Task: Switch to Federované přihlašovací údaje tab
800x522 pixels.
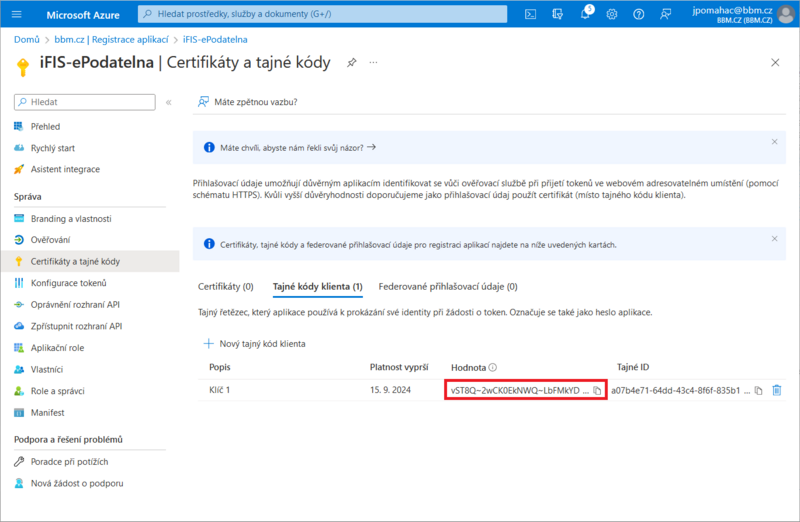Action: point(447,287)
